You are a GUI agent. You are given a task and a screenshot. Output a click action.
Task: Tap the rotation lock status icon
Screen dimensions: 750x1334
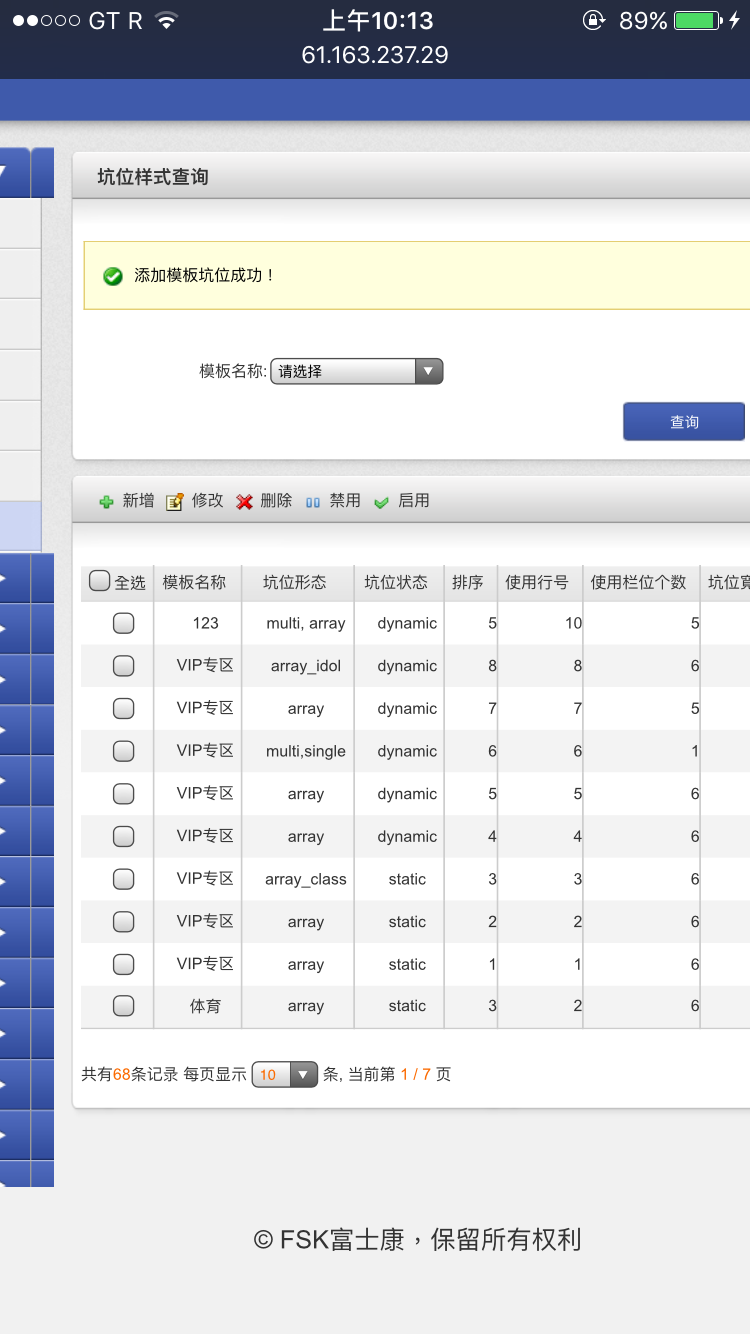[x=594, y=20]
